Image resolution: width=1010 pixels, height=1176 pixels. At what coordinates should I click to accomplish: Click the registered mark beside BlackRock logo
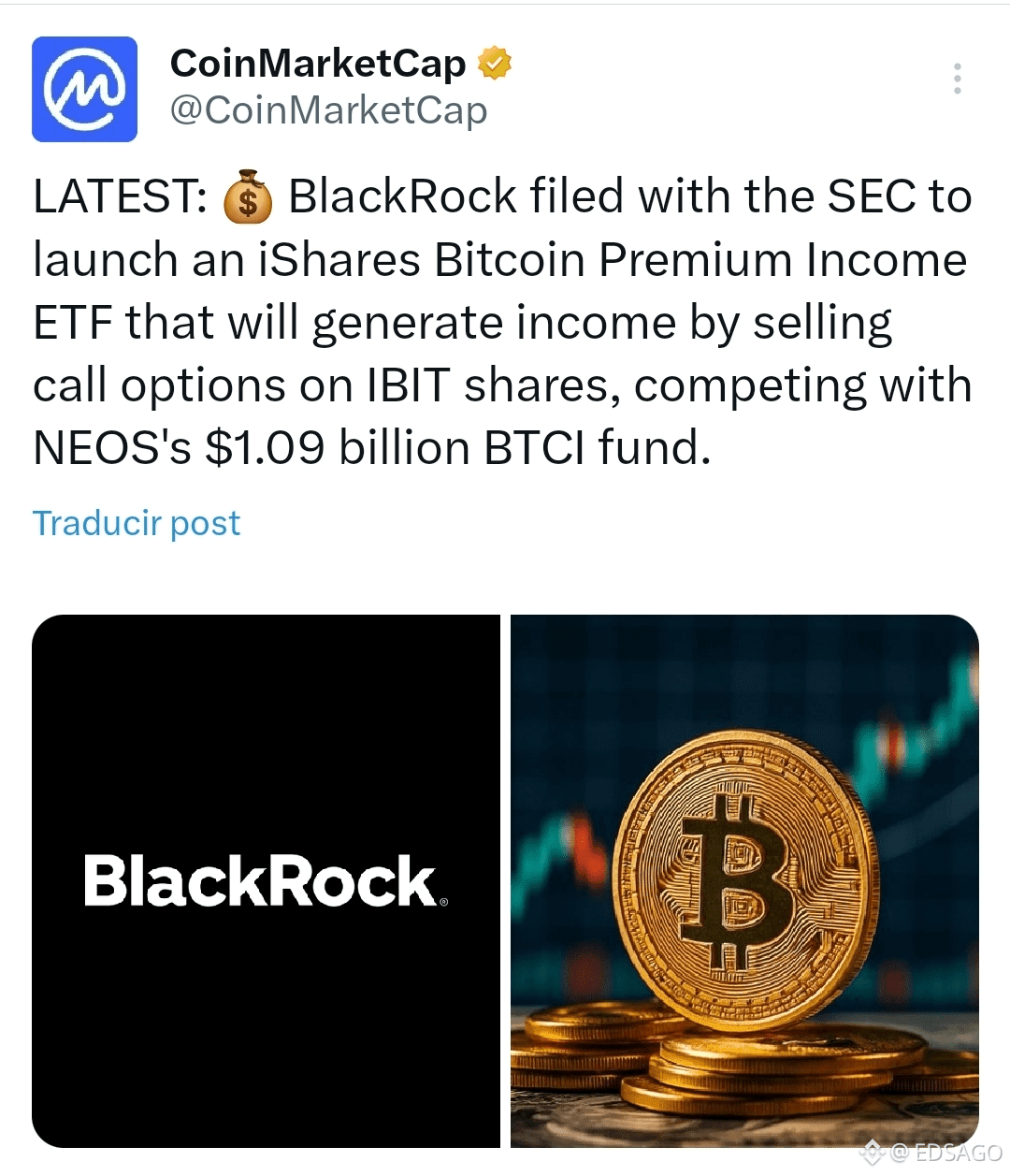443,902
